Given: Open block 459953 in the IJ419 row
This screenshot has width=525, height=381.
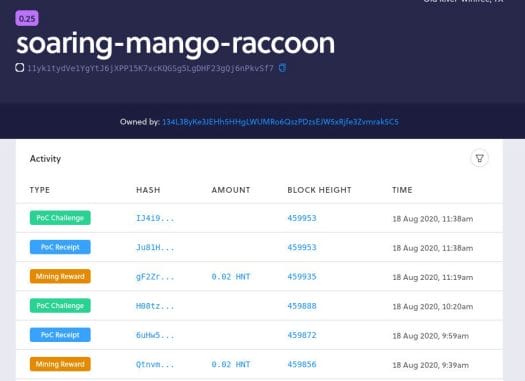Looking at the screenshot, I should tap(302, 218).
